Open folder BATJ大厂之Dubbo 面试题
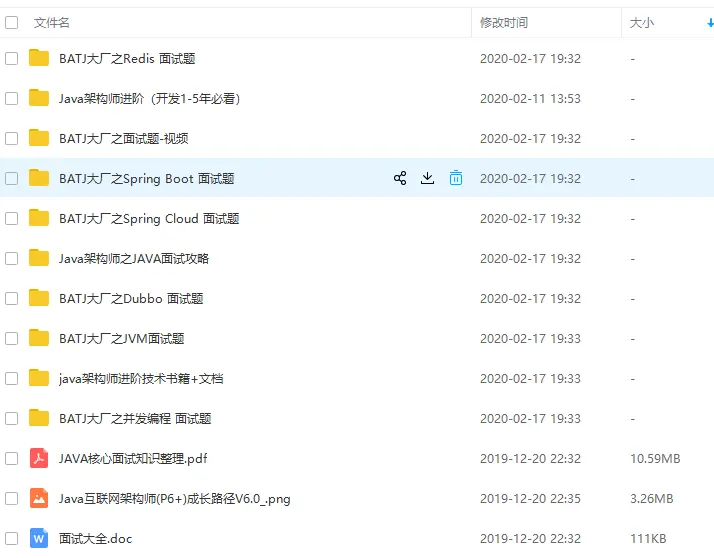This screenshot has width=714, height=558. [x=131, y=298]
